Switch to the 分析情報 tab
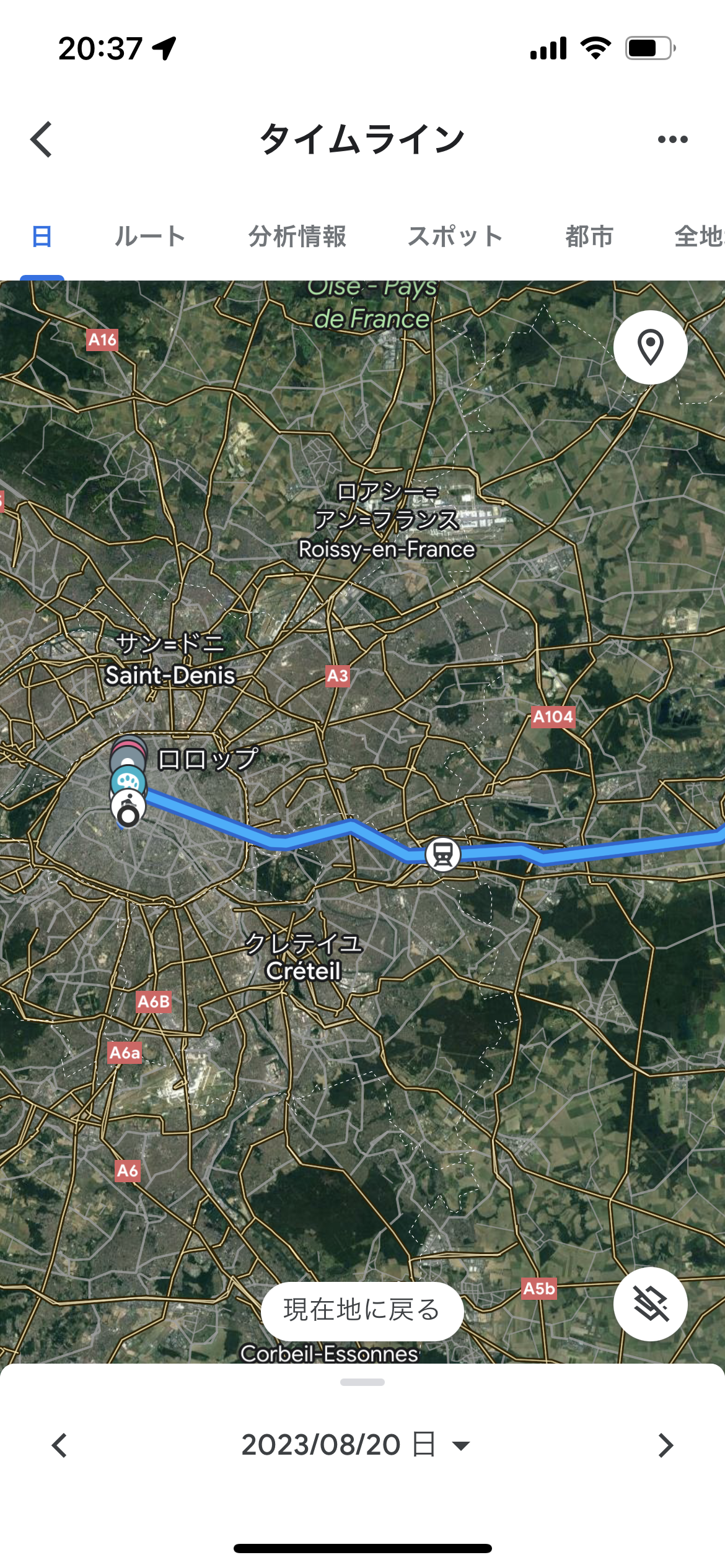This screenshot has height=1568, width=725. point(297,236)
